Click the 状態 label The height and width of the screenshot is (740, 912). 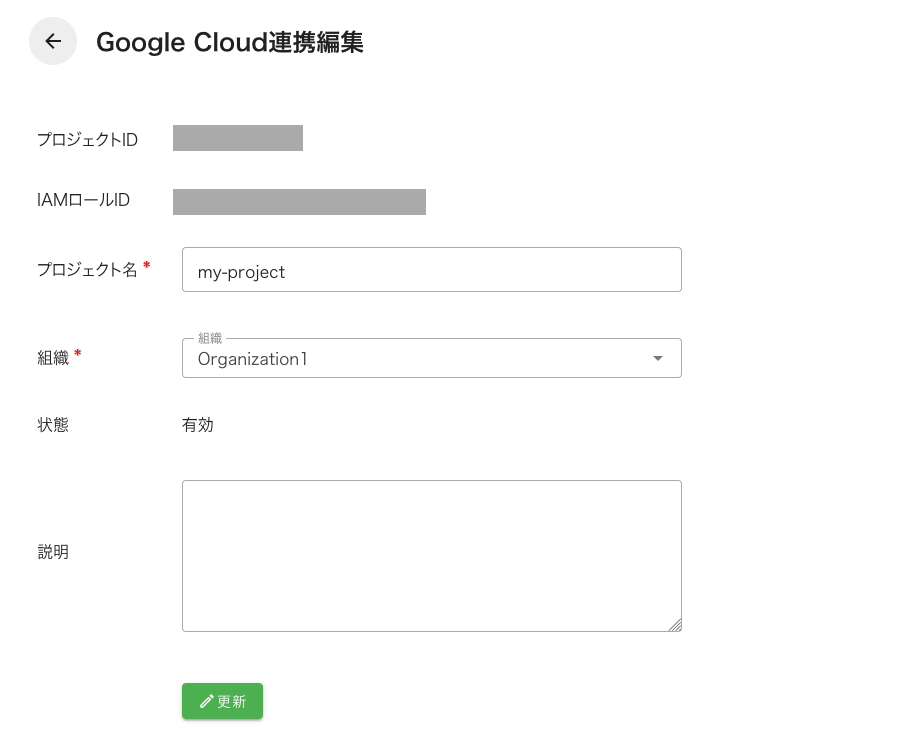point(53,424)
